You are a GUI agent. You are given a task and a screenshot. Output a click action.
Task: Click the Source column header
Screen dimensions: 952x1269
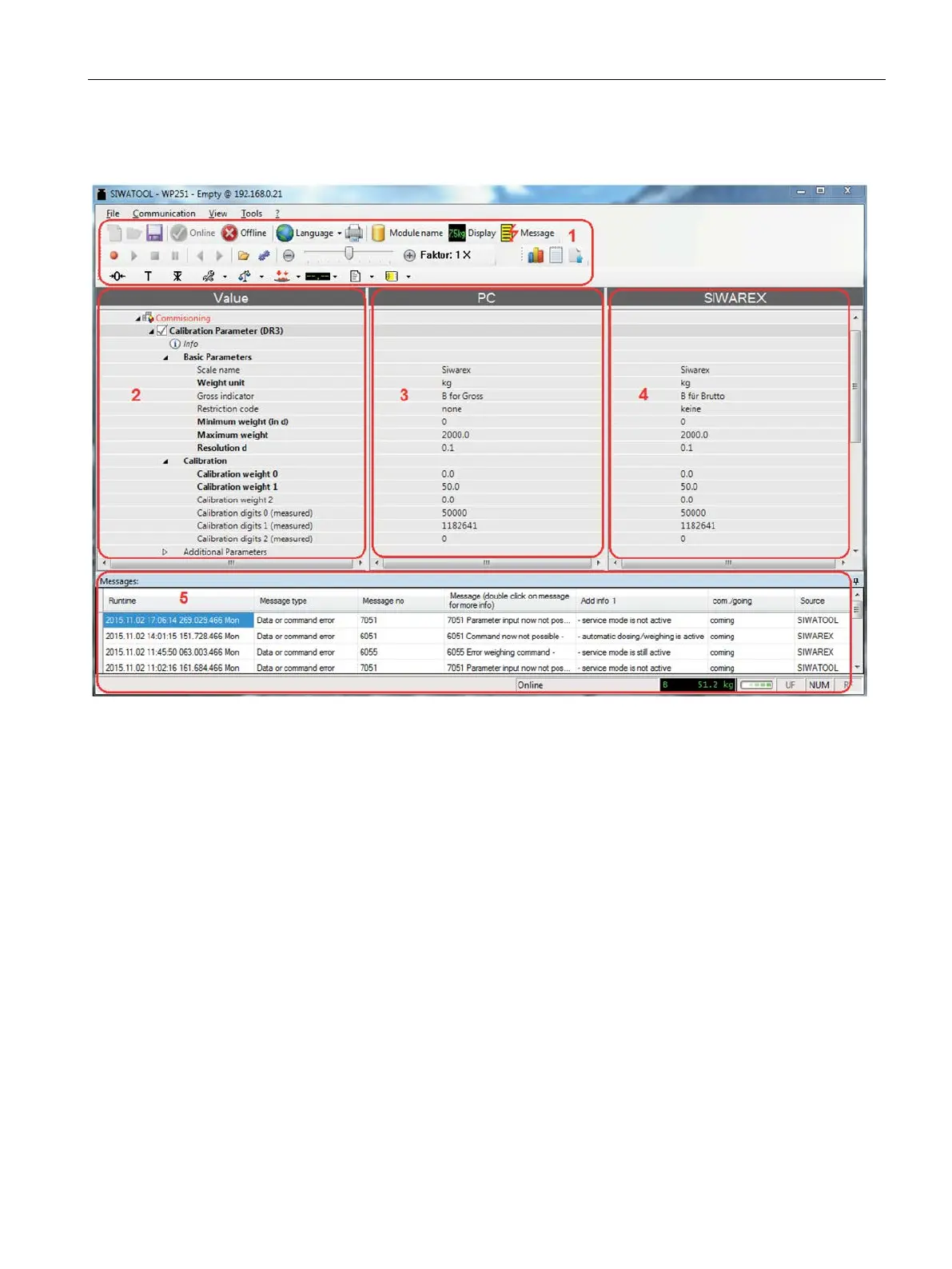point(823,601)
